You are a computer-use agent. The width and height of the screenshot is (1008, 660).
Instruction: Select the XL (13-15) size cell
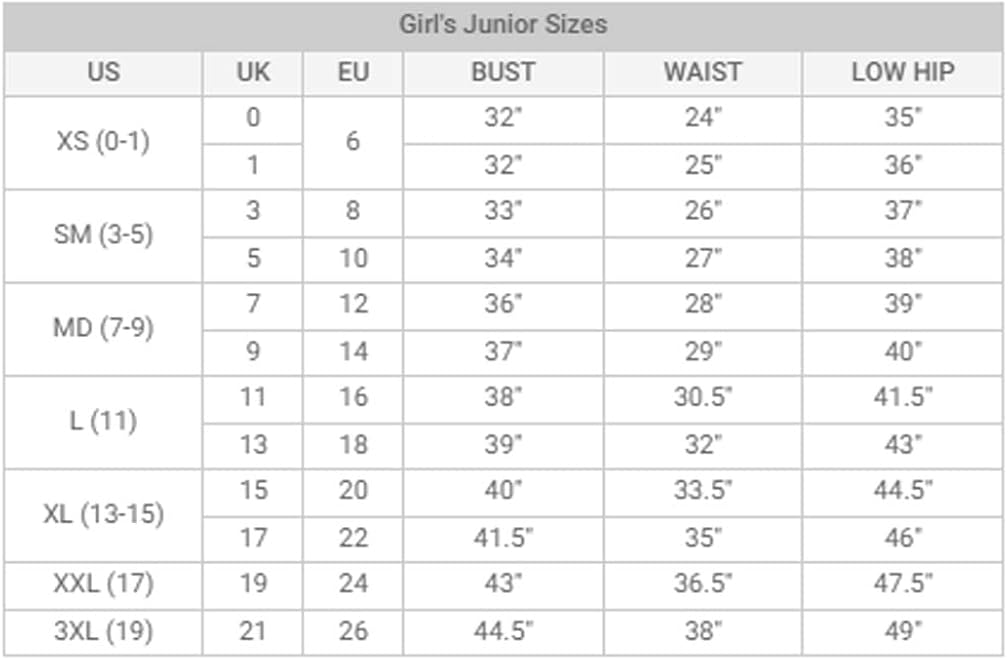tap(103, 514)
